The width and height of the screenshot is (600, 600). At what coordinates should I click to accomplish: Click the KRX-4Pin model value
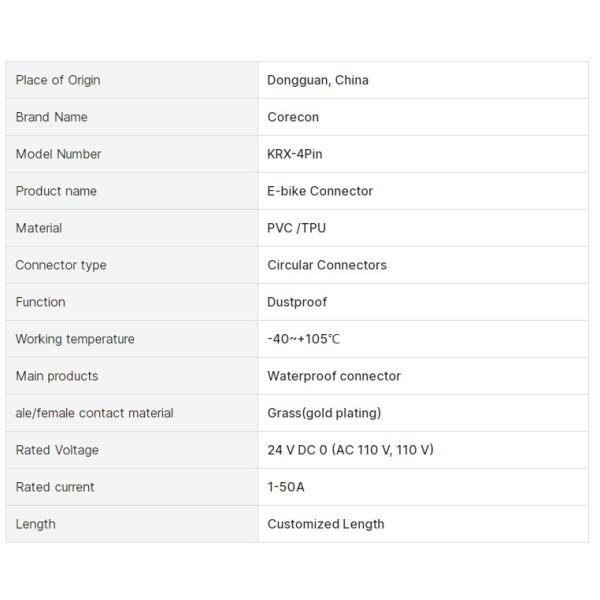[295, 154]
